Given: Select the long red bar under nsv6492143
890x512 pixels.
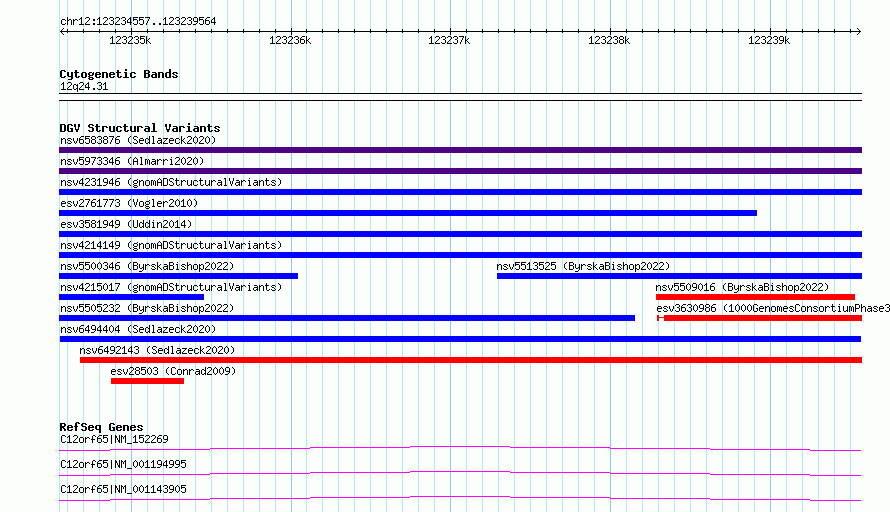Looking at the screenshot, I should 471,360.
